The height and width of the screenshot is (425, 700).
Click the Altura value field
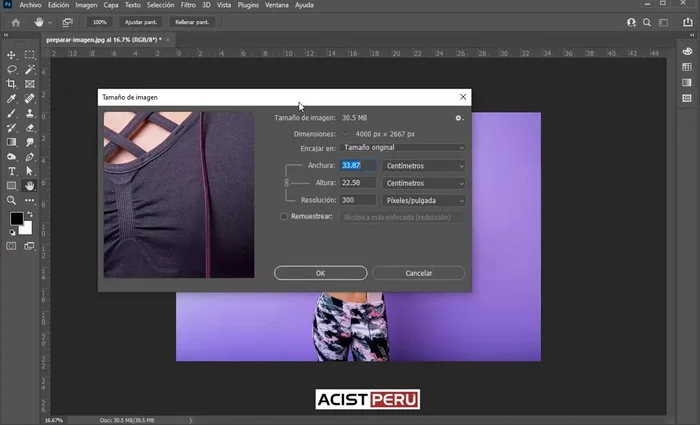click(x=358, y=183)
